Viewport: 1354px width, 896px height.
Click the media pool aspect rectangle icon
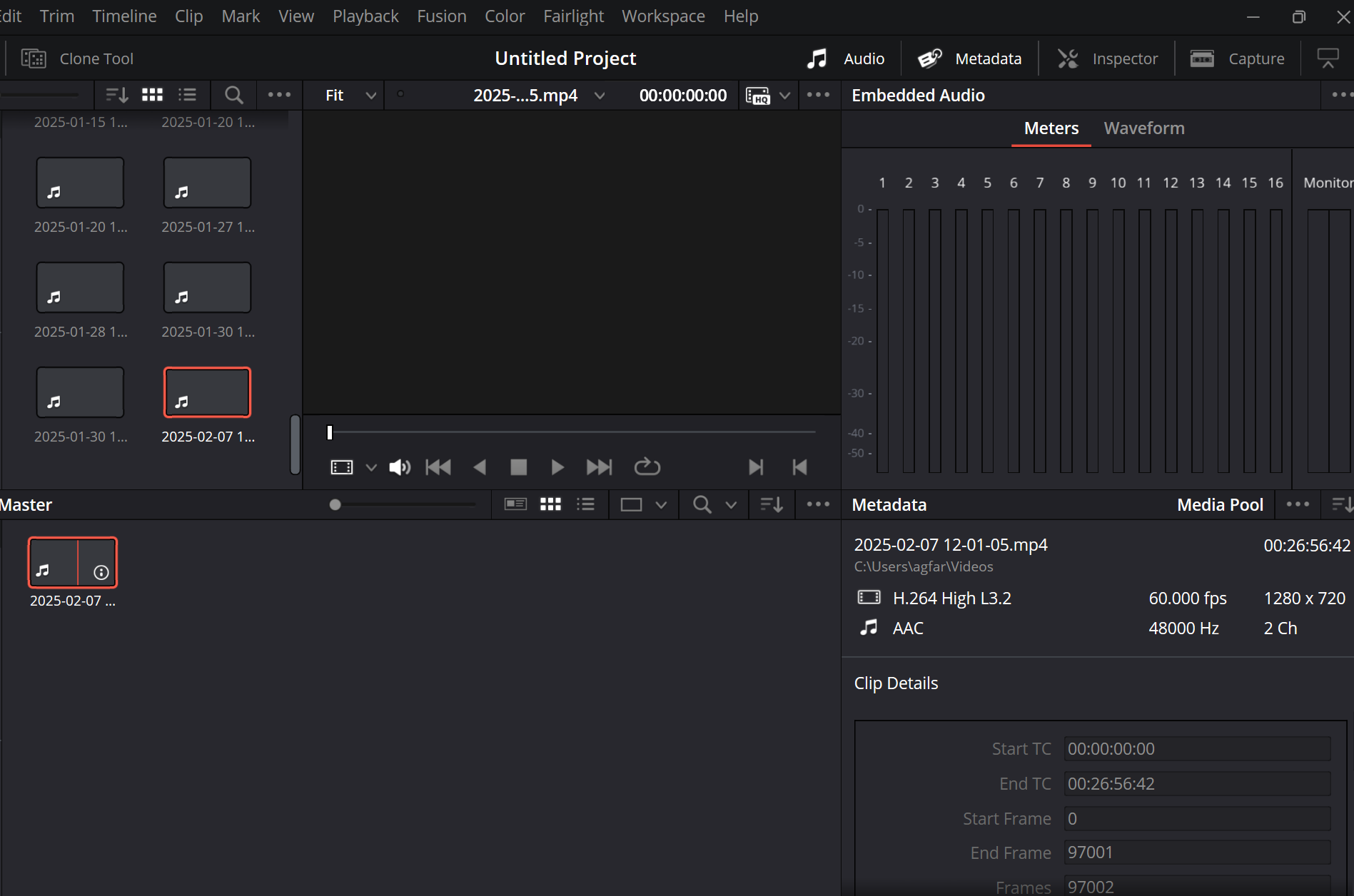[631, 505]
